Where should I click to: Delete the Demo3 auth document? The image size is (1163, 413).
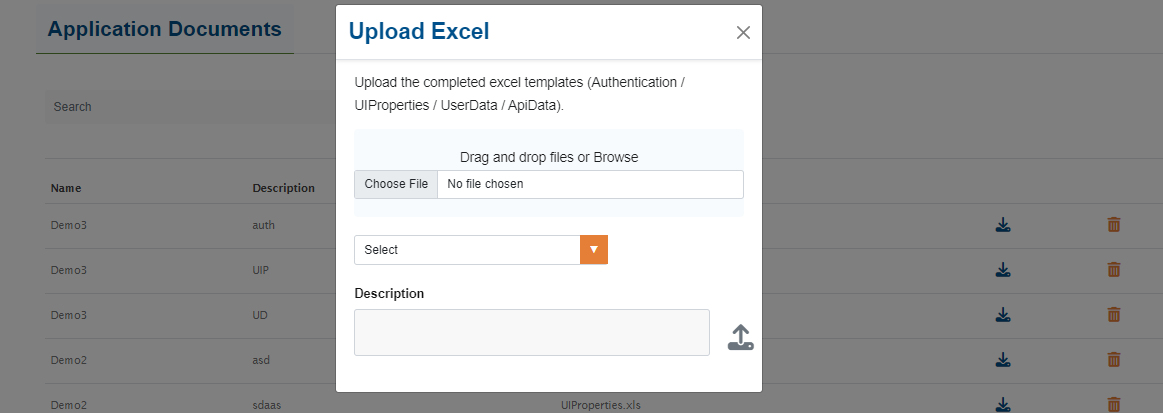[x=1114, y=225]
